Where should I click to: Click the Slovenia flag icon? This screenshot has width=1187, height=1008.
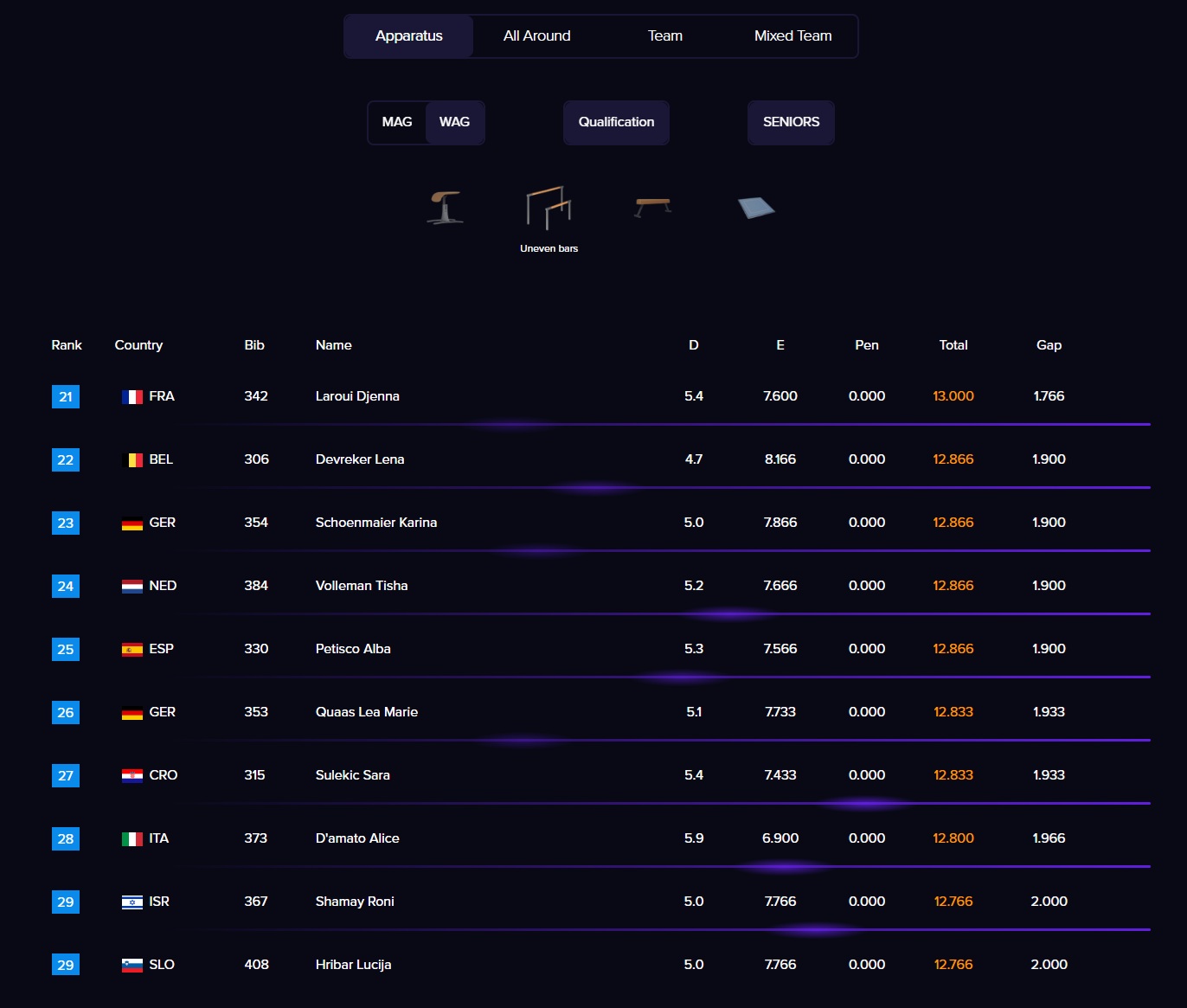[x=132, y=966]
